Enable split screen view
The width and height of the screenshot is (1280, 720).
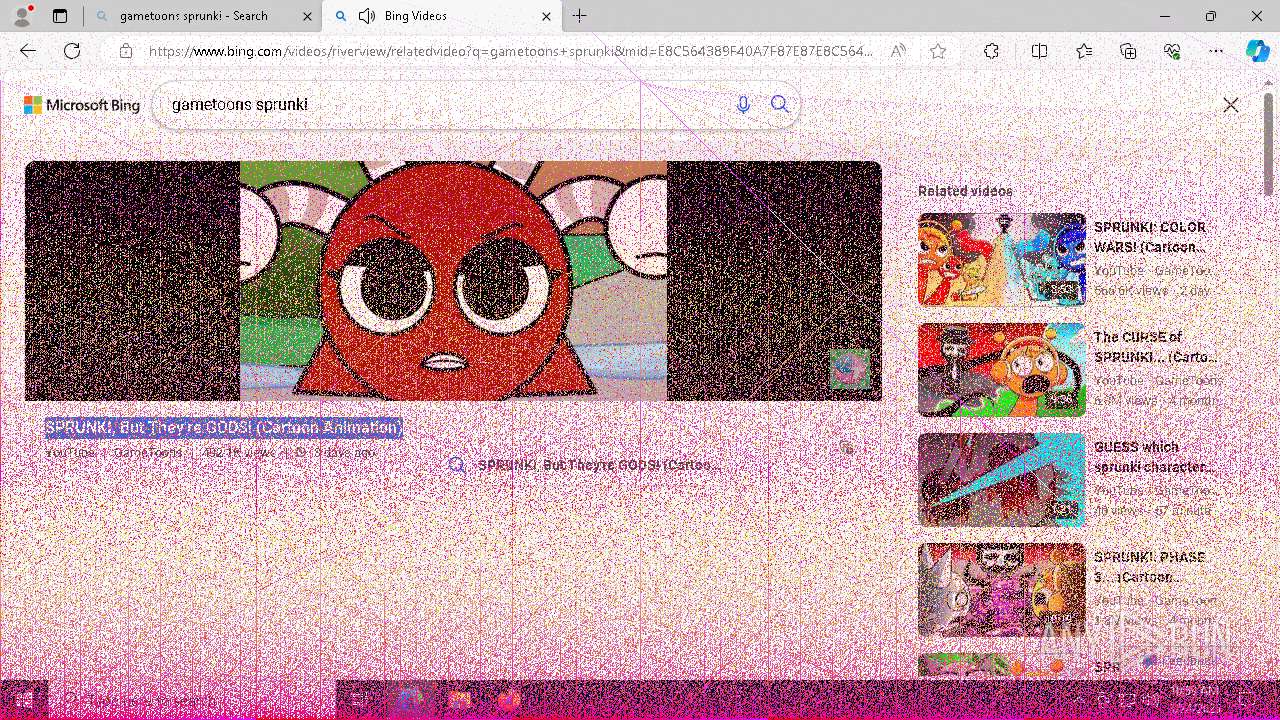(1040, 51)
